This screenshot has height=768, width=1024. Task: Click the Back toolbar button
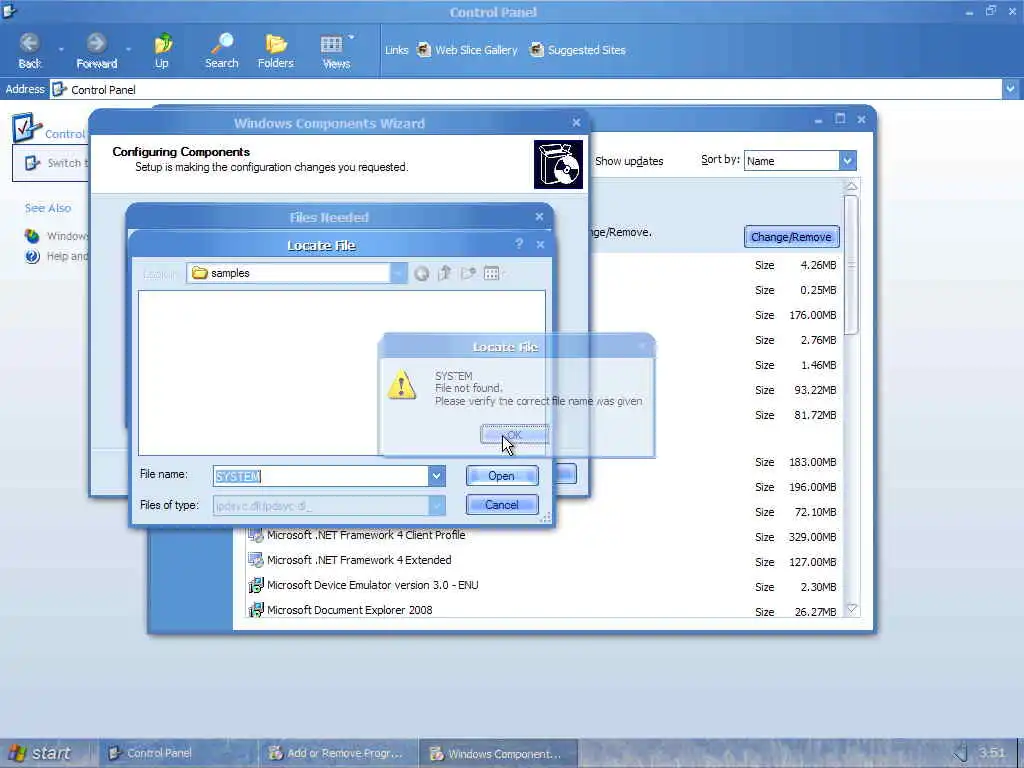[29, 51]
